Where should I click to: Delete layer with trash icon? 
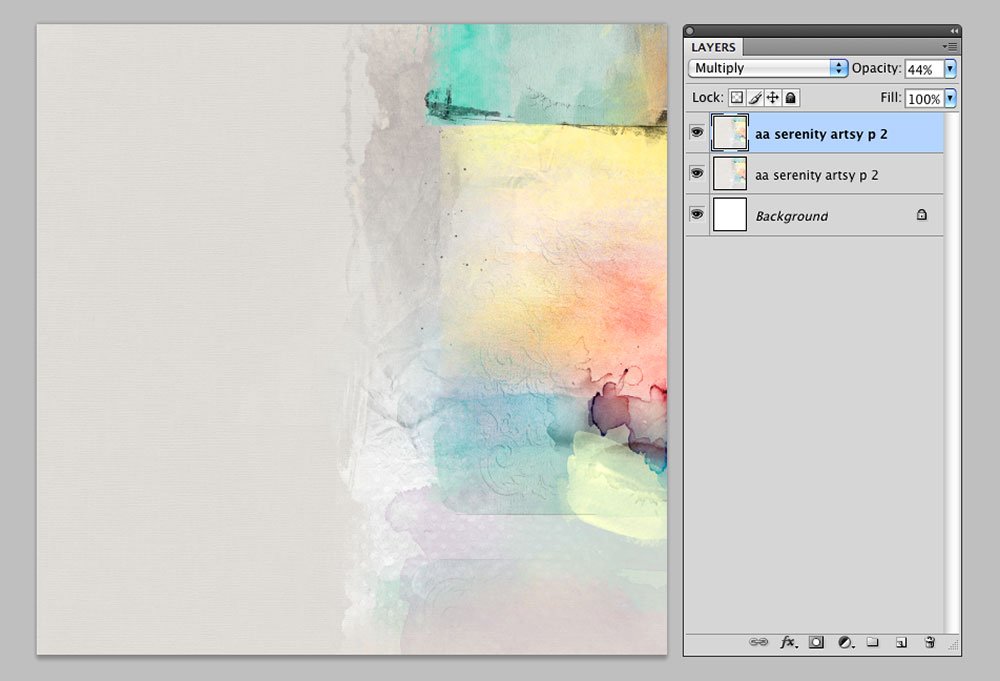point(929,642)
